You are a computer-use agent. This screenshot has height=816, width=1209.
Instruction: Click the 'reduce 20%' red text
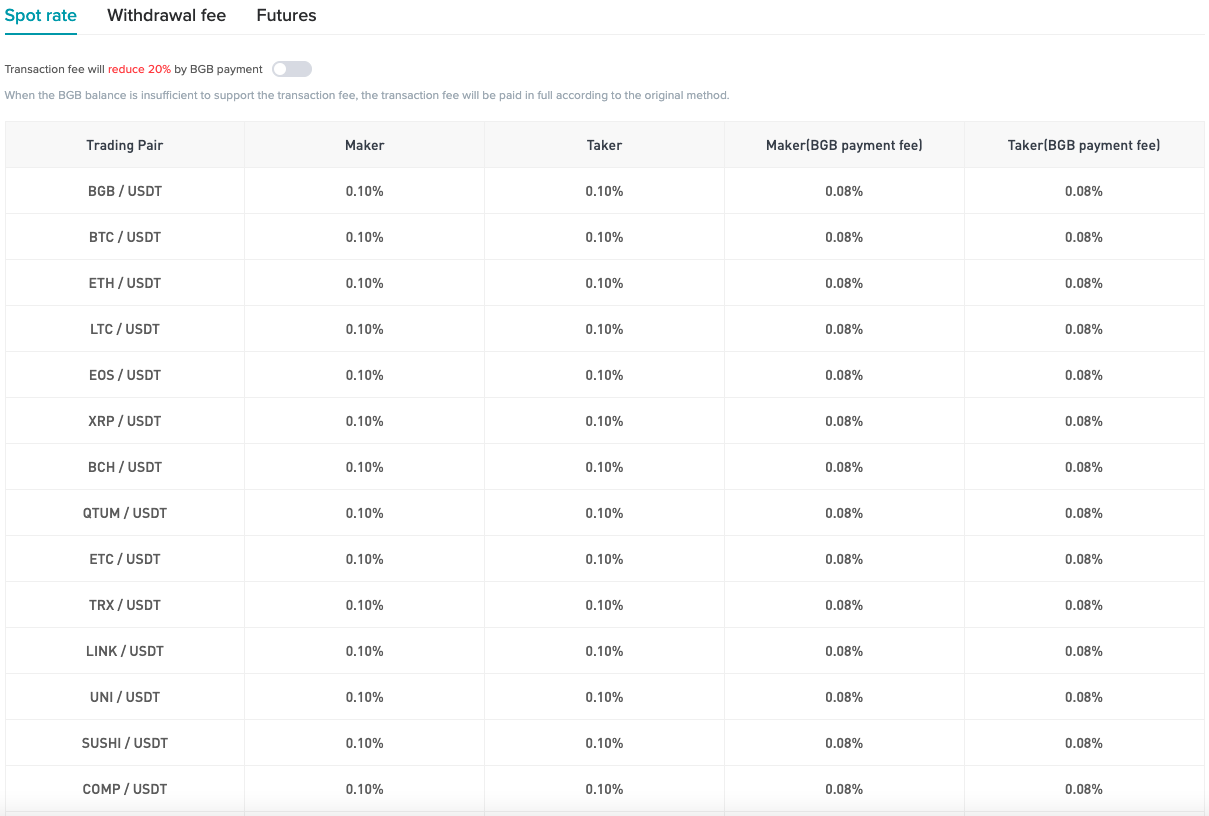point(139,69)
